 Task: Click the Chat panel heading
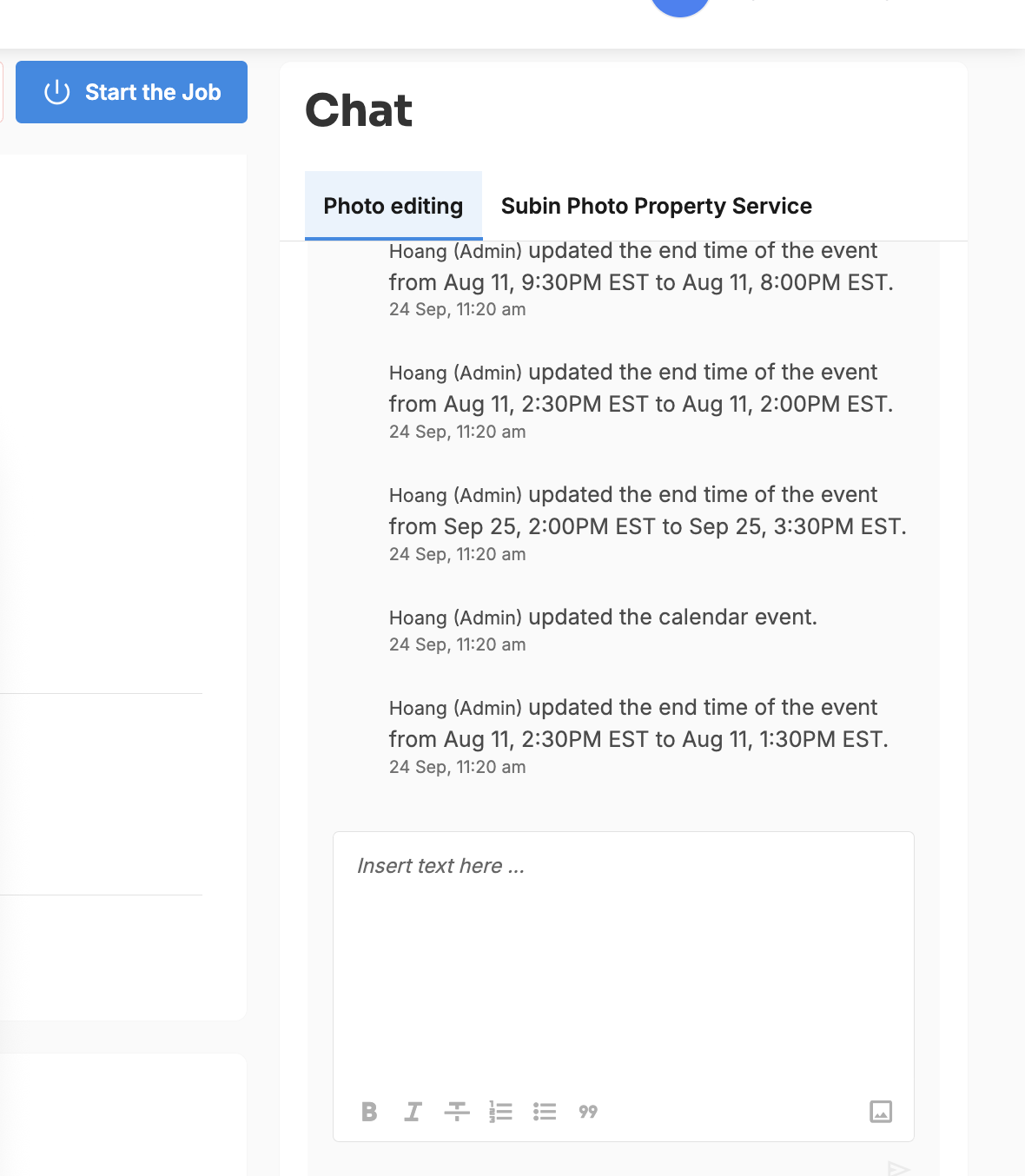[x=359, y=110]
